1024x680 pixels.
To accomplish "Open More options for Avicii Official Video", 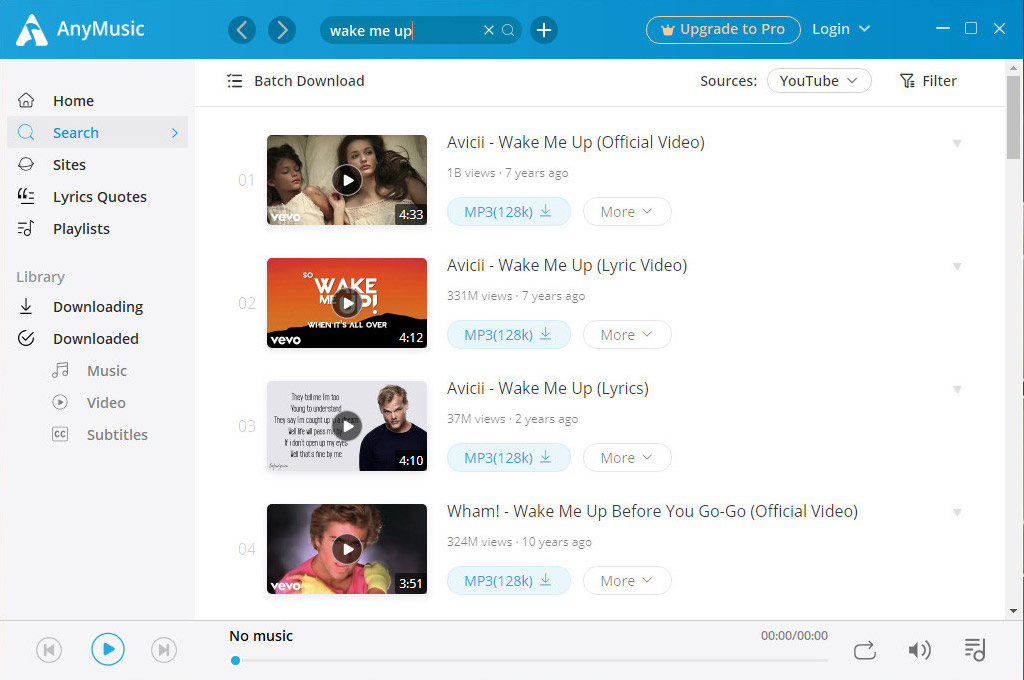I will [x=627, y=212].
